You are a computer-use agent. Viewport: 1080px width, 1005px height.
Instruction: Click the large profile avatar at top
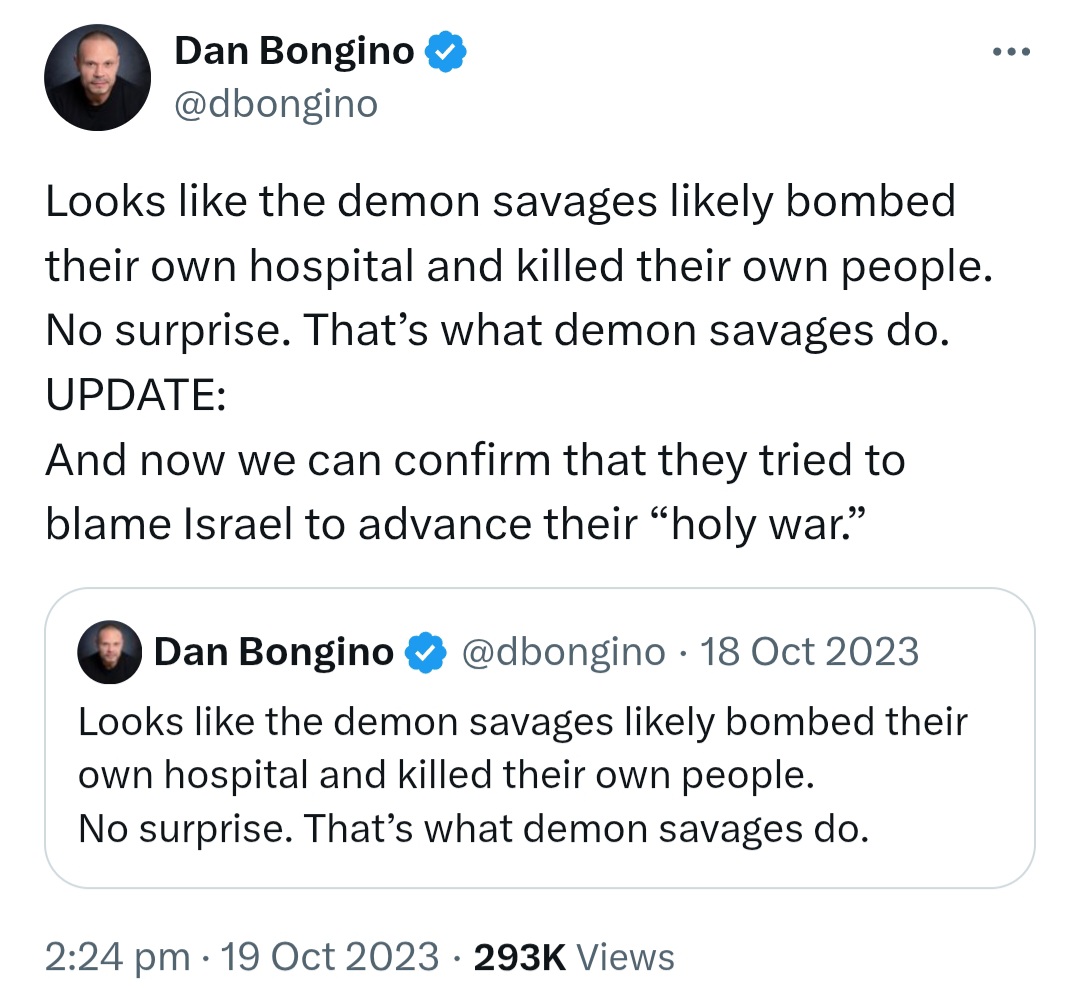tap(98, 77)
